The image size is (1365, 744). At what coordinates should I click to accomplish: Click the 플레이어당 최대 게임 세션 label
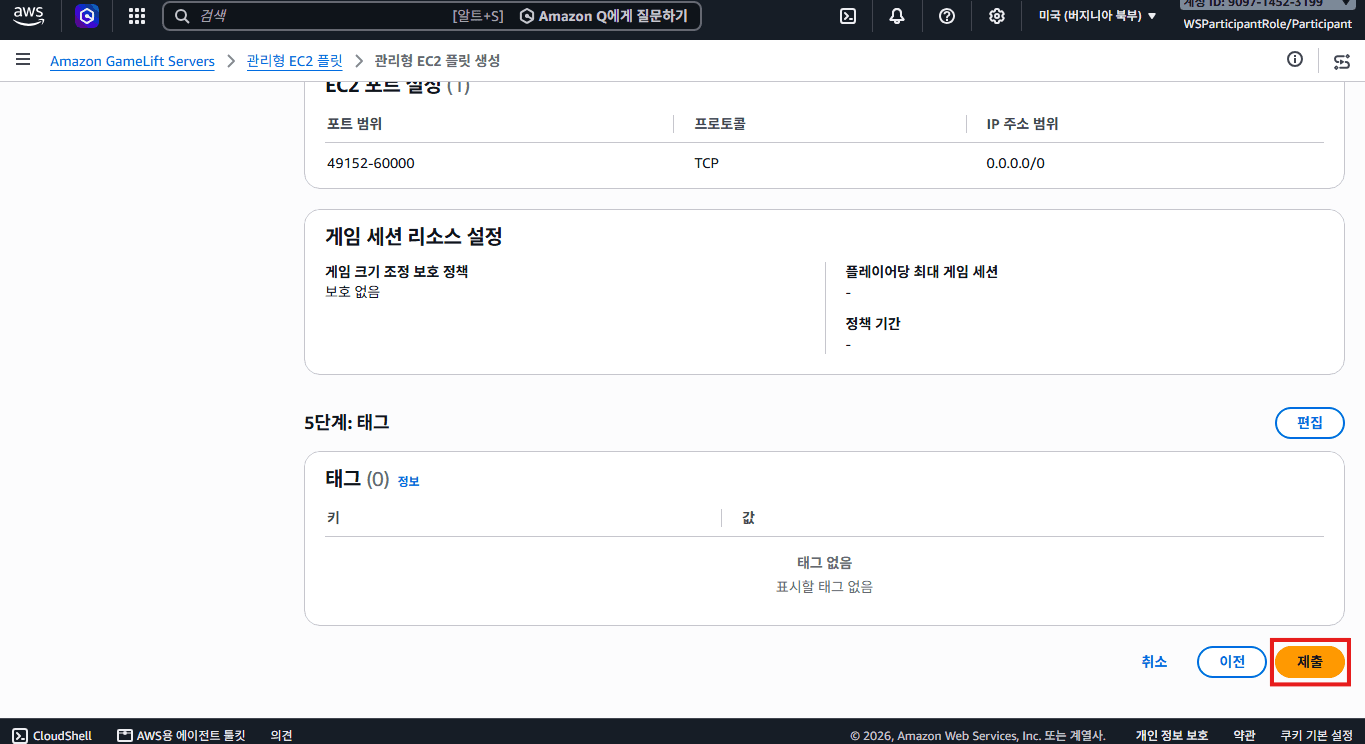click(x=921, y=271)
